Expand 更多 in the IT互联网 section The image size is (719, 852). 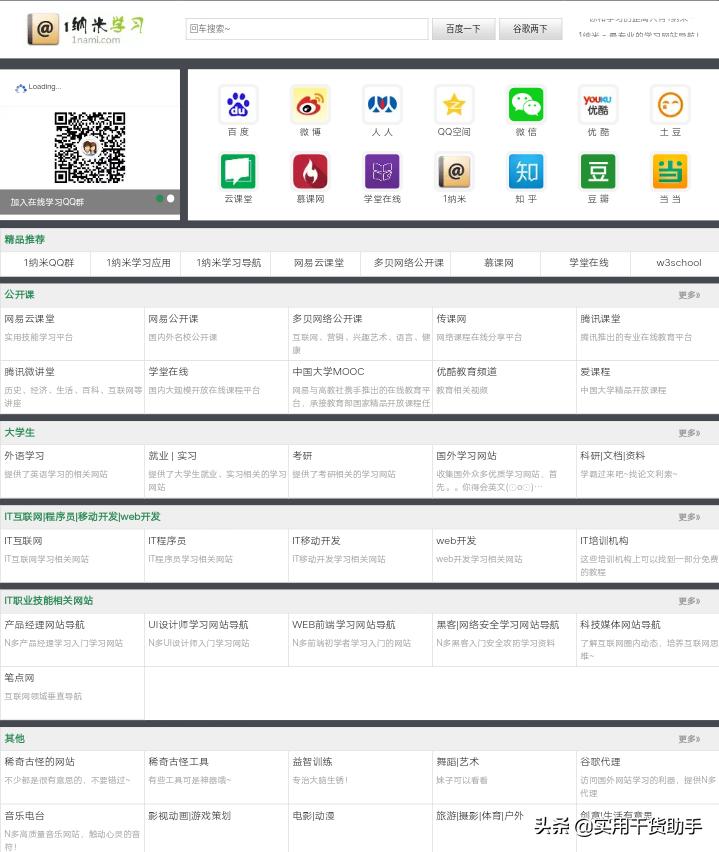click(x=689, y=517)
